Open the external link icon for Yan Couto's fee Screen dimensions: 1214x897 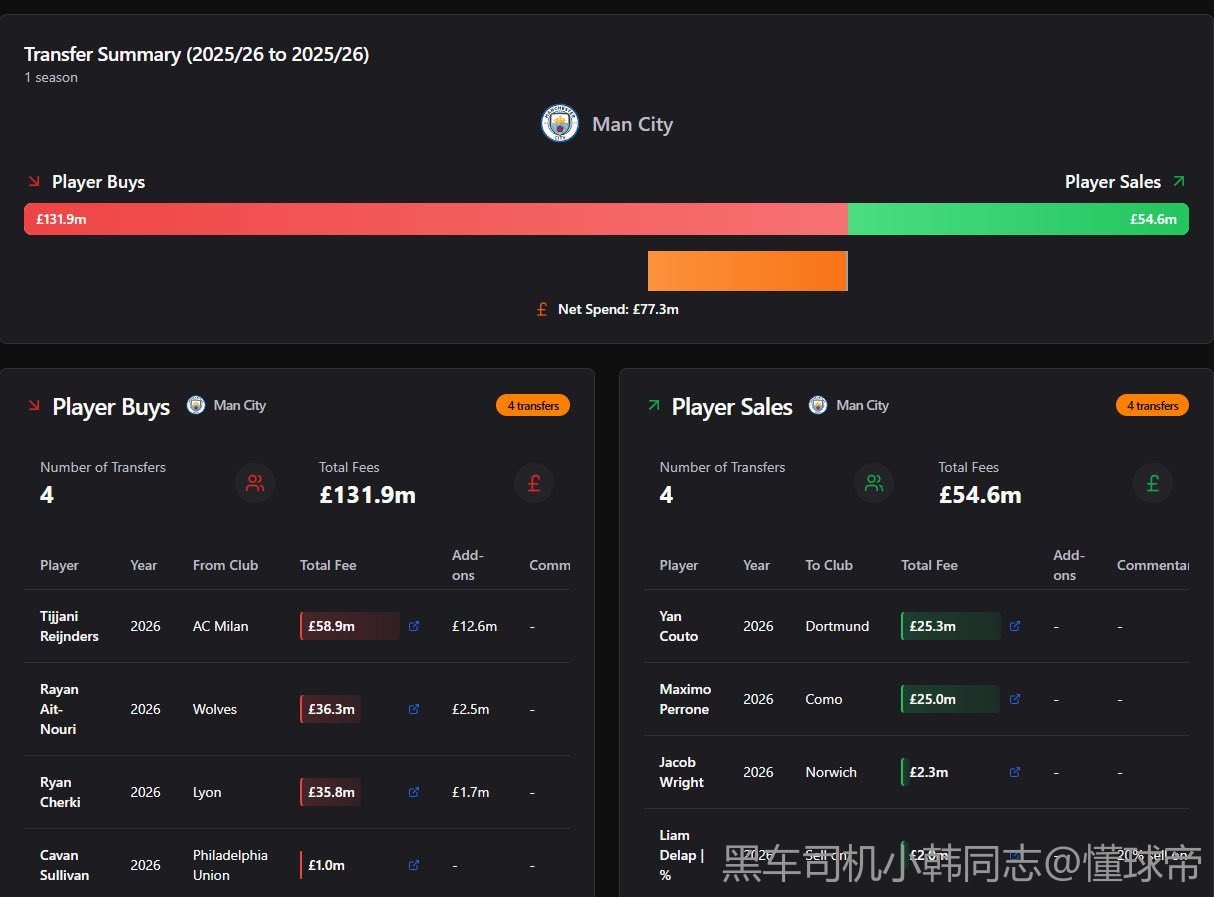coord(1015,626)
